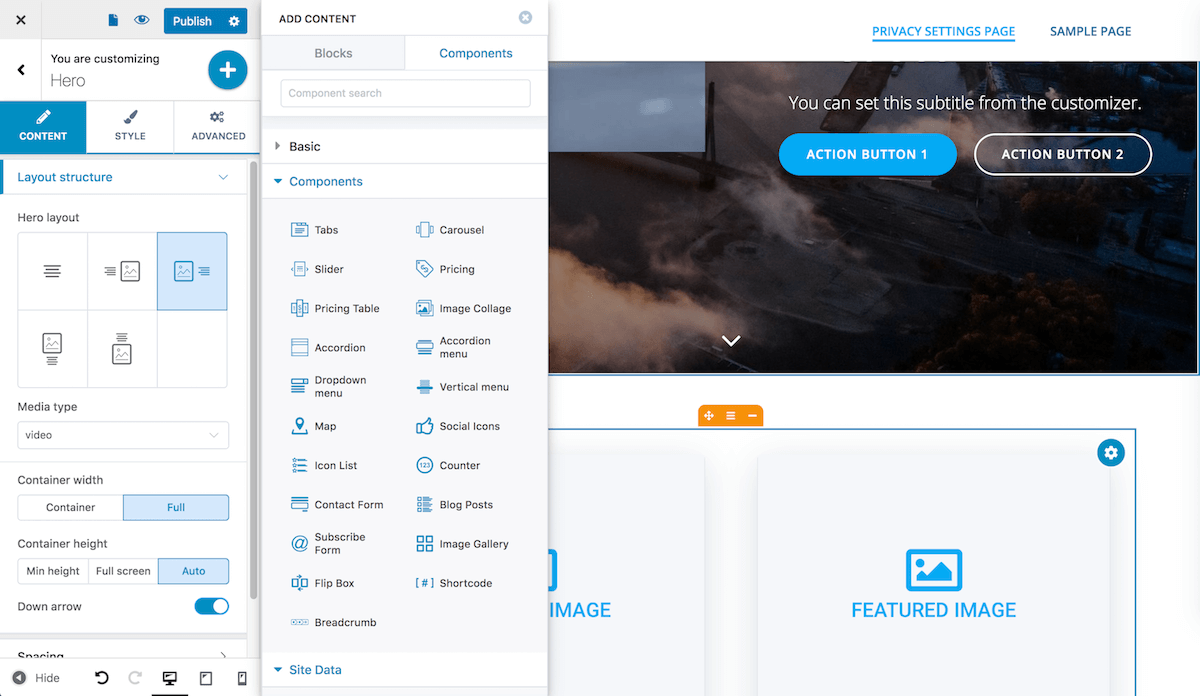Select image left text right hero layout
Viewport: 1200px width, 696px height.
pos(192,271)
